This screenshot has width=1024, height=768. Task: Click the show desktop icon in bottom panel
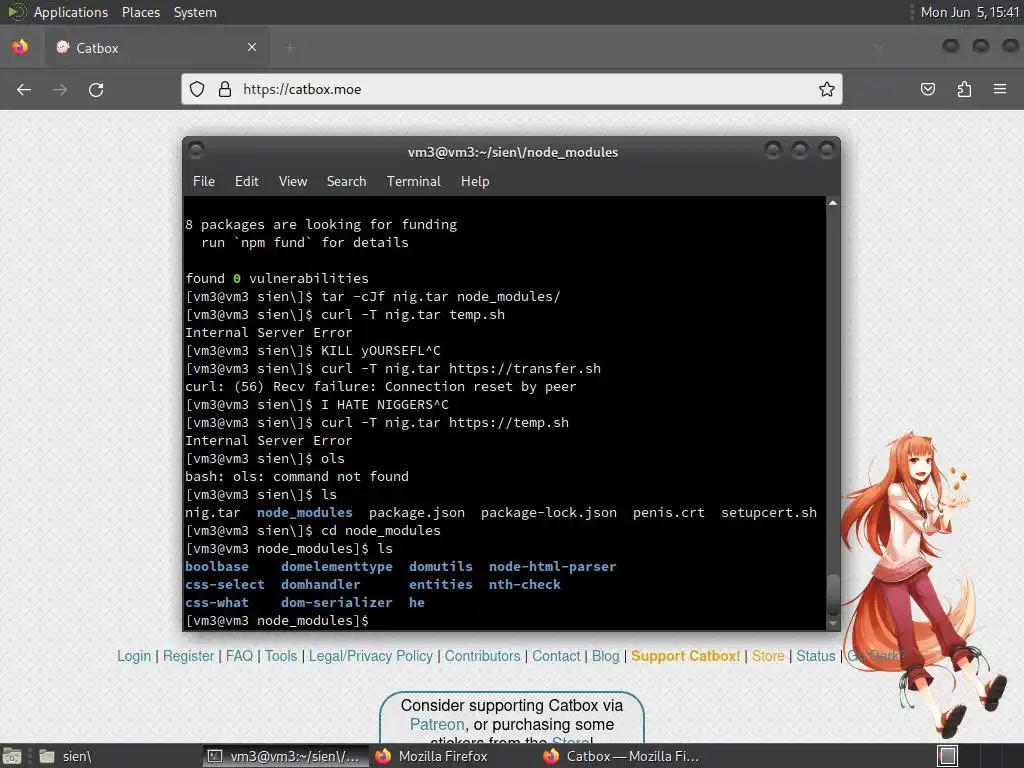pos(11,756)
